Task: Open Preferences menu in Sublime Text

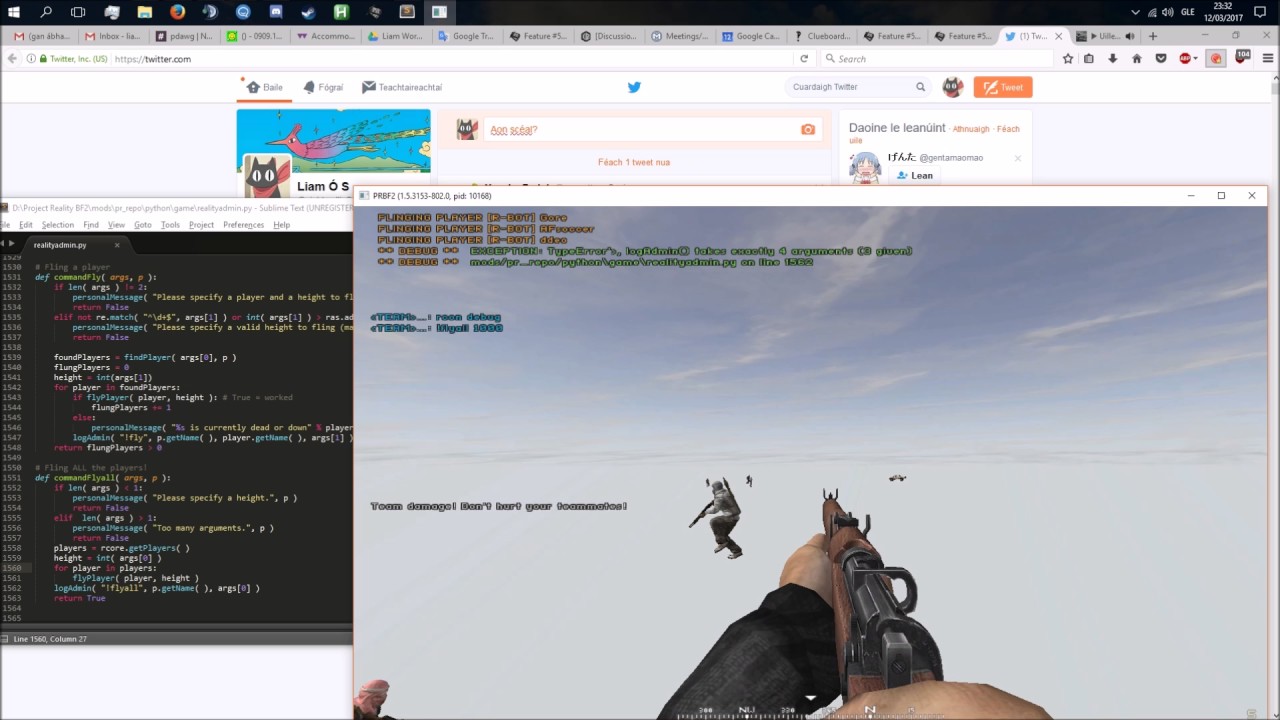Action: click(x=243, y=225)
